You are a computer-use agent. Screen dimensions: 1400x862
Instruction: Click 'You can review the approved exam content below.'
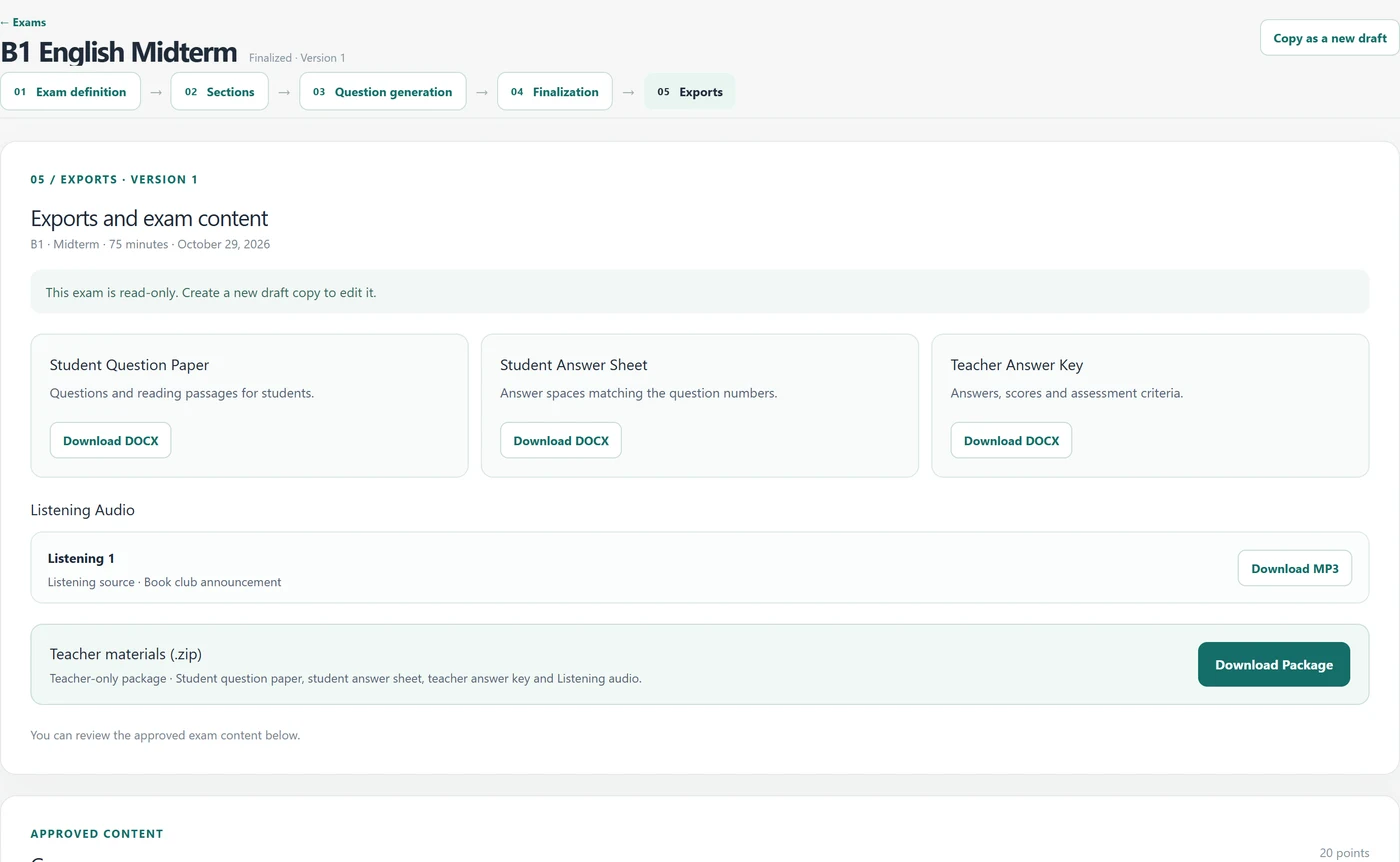pos(165,735)
